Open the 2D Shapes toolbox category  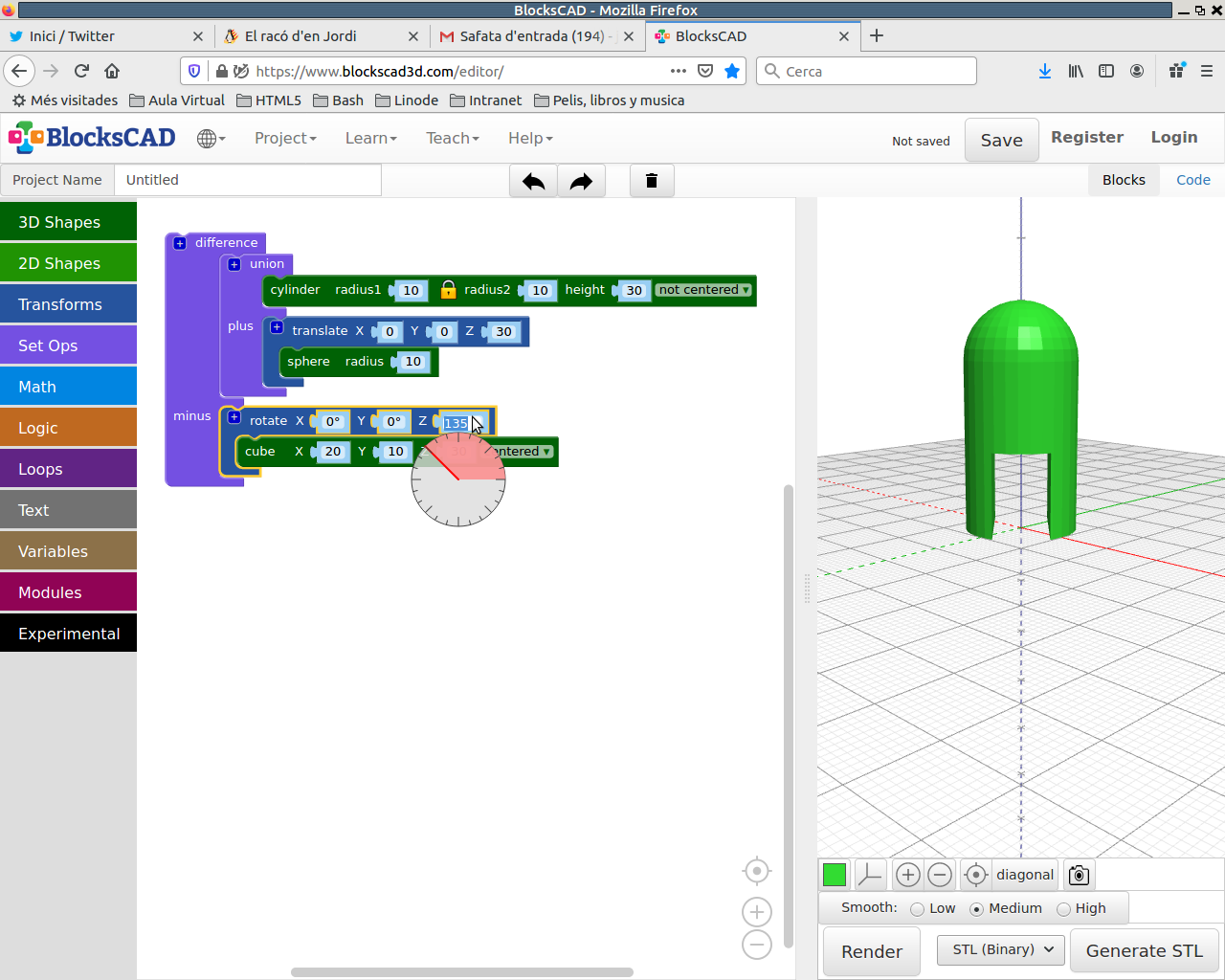[68, 263]
